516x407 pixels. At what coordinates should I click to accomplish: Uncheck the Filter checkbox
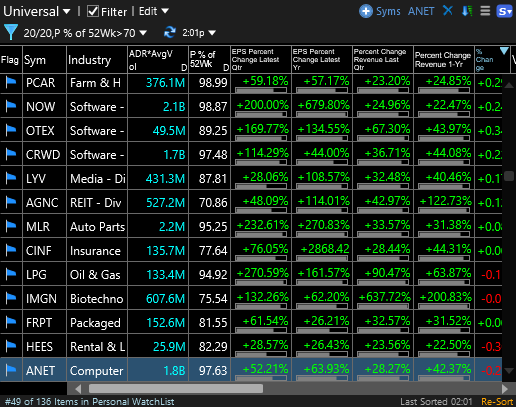click(x=93, y=11)
